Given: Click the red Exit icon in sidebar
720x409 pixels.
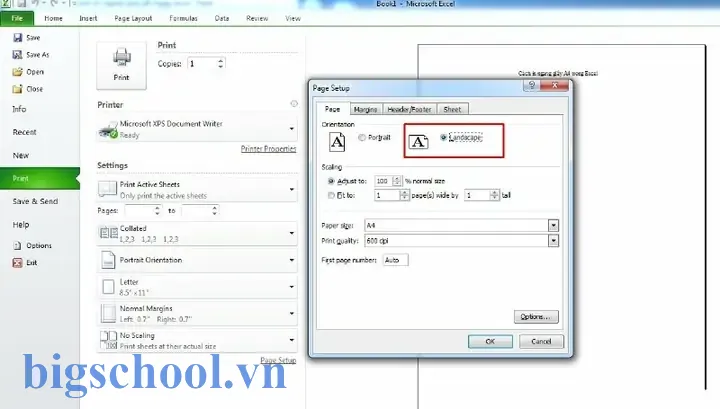Looking at the screenshot, I should coord(17,263).
